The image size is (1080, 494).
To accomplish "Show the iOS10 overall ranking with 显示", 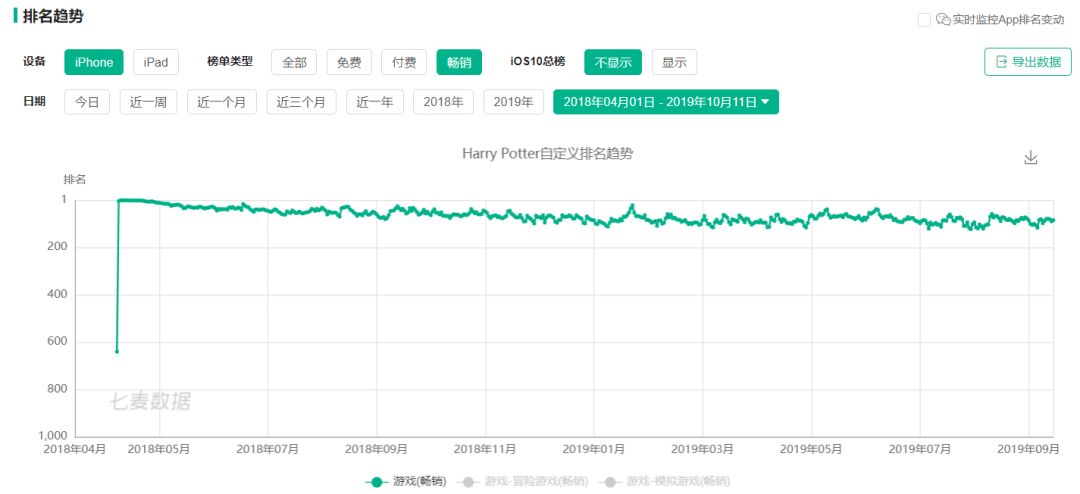I will [674, 62].
